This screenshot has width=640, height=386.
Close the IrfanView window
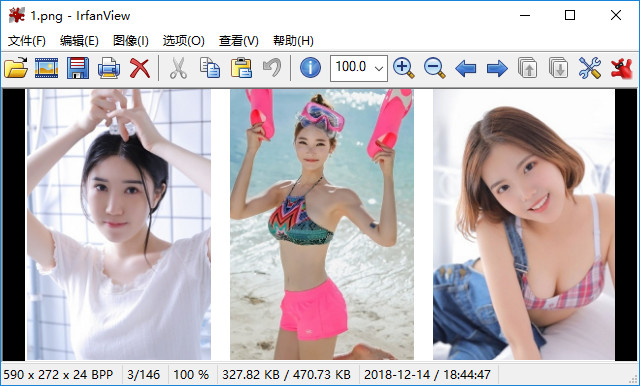pyautogui.click(x=616, y=16)
